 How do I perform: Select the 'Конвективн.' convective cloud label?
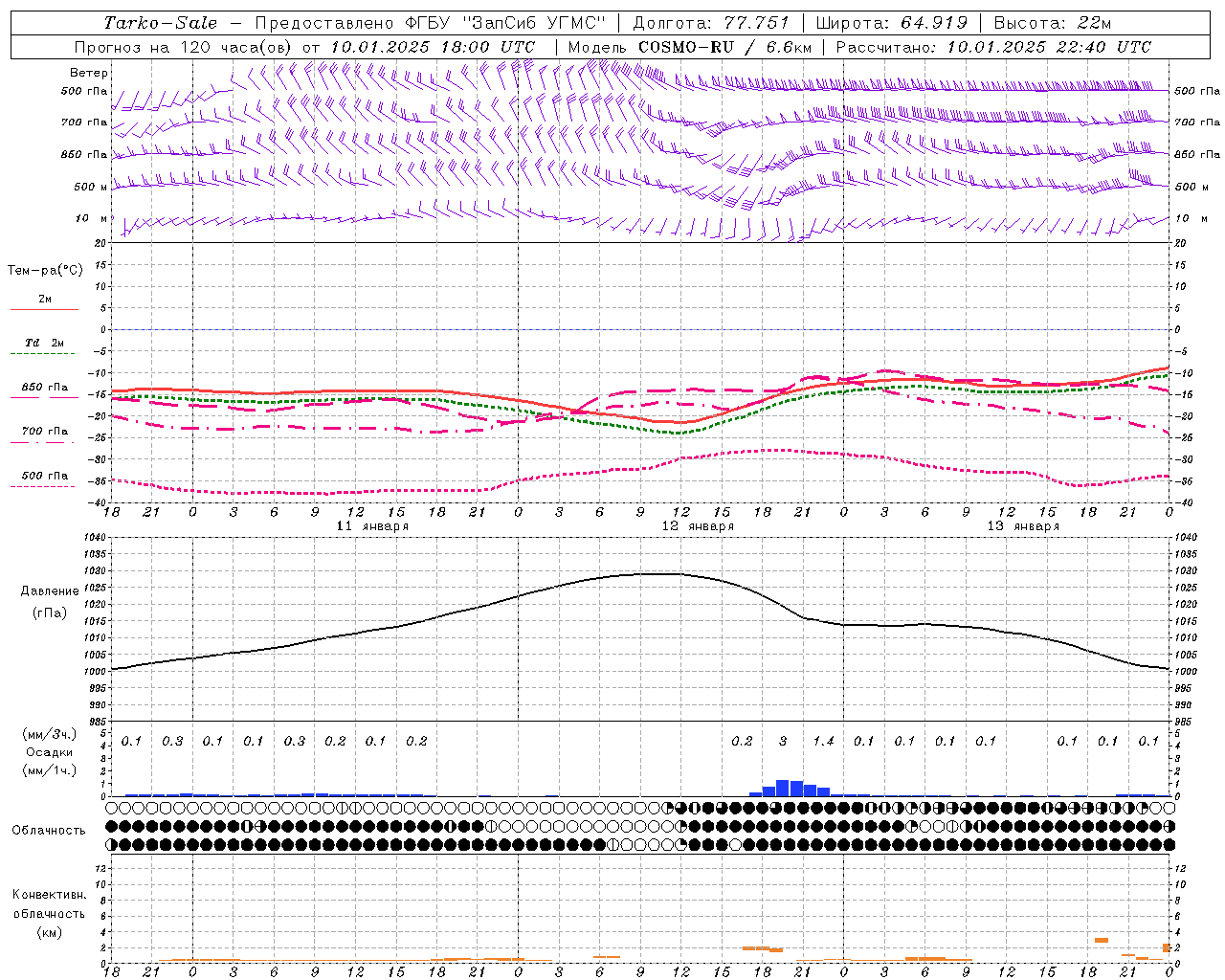coord(49,895)
